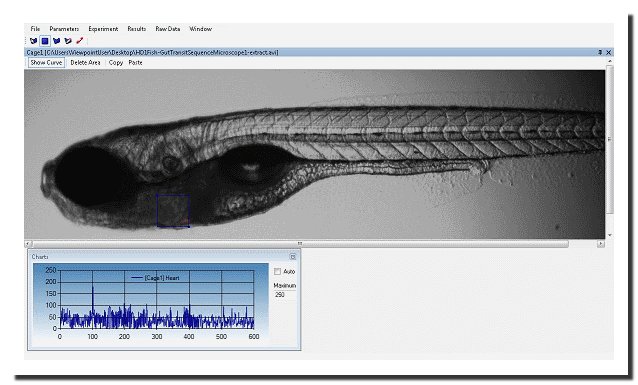Click the pin icon on Cage1 title bar
The image size is (638, 385).
click(x=600, y=52)
